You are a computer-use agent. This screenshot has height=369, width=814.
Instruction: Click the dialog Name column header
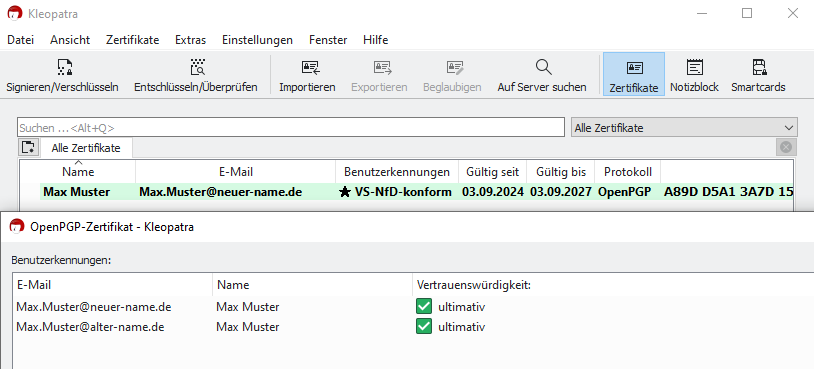click(313, 285)
